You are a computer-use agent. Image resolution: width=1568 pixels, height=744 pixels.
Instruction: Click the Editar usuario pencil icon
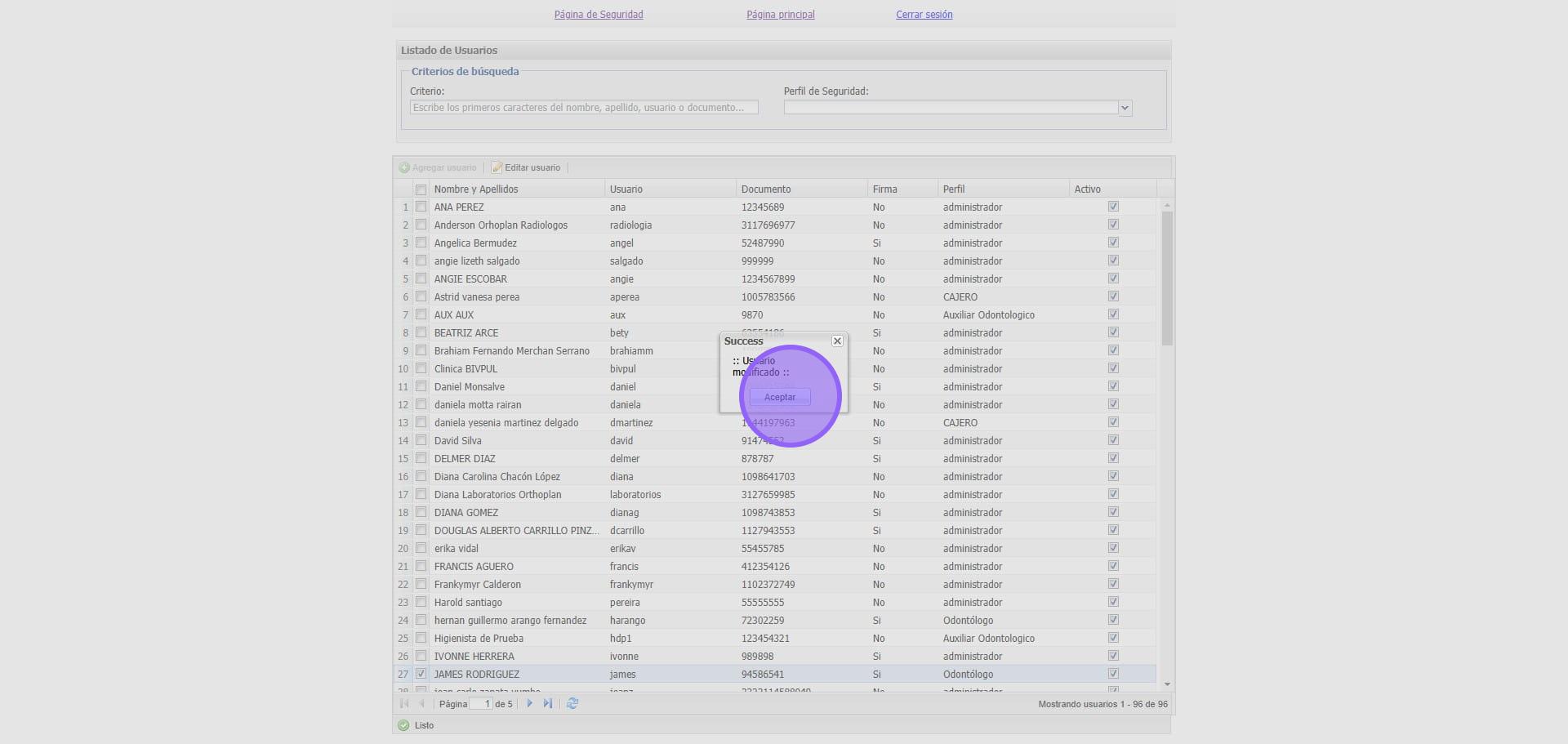[x=497, y=167]
